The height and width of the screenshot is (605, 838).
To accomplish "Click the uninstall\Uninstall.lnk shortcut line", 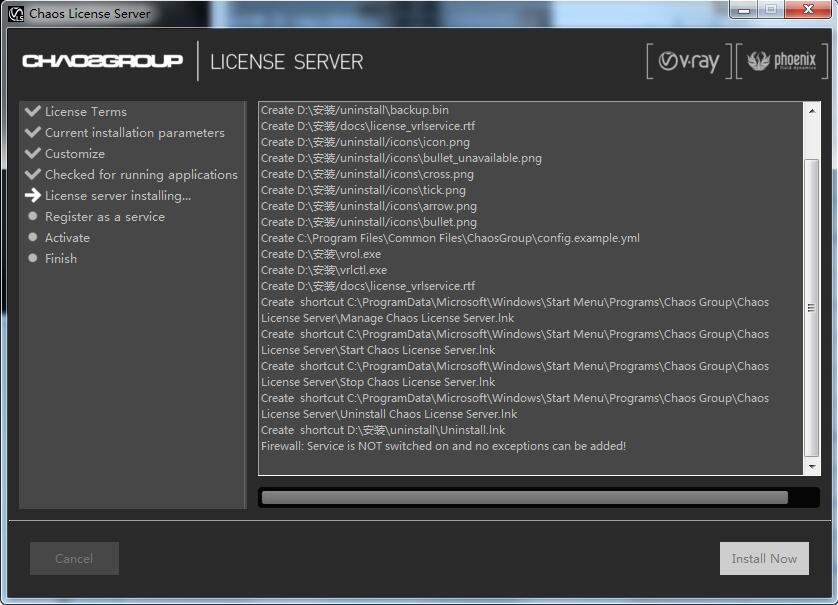I will [x=383, y=430].
